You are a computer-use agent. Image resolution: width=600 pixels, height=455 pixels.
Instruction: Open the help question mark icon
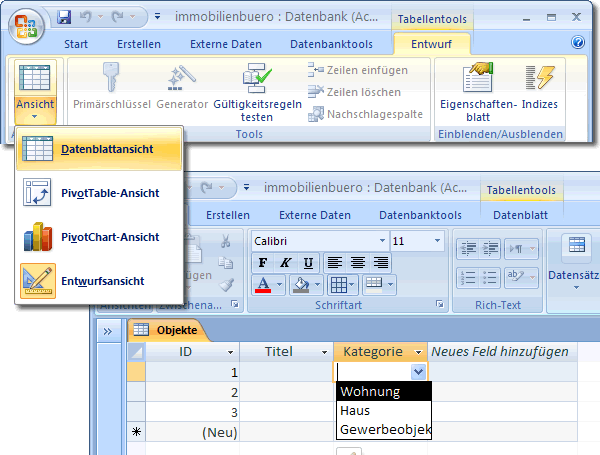[578, 42]
